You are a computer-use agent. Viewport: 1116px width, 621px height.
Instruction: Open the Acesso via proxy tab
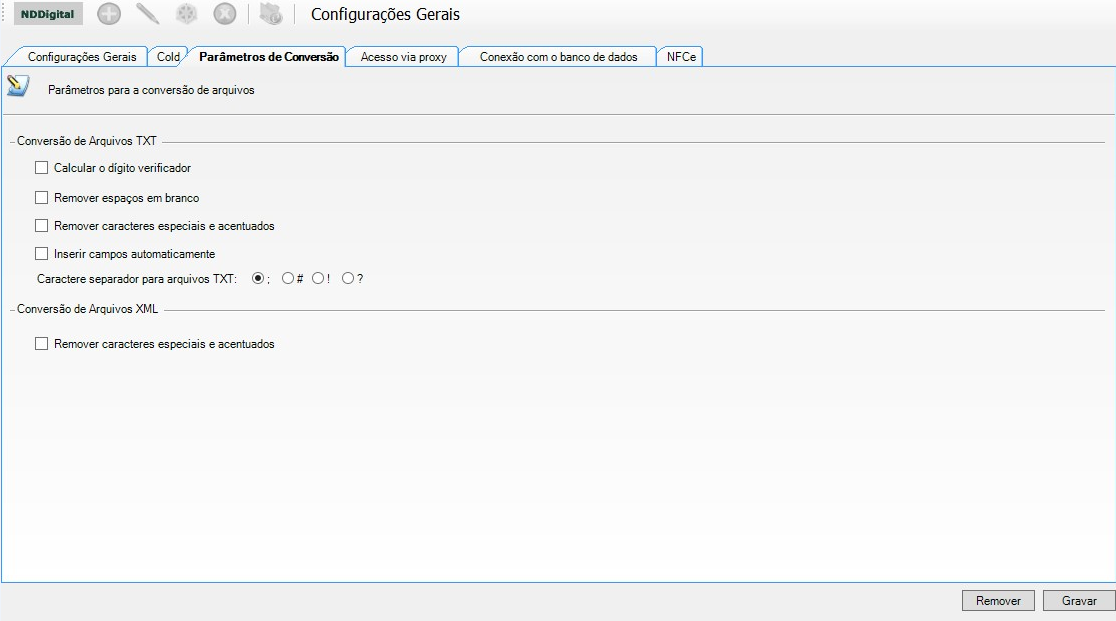point(403,57)
